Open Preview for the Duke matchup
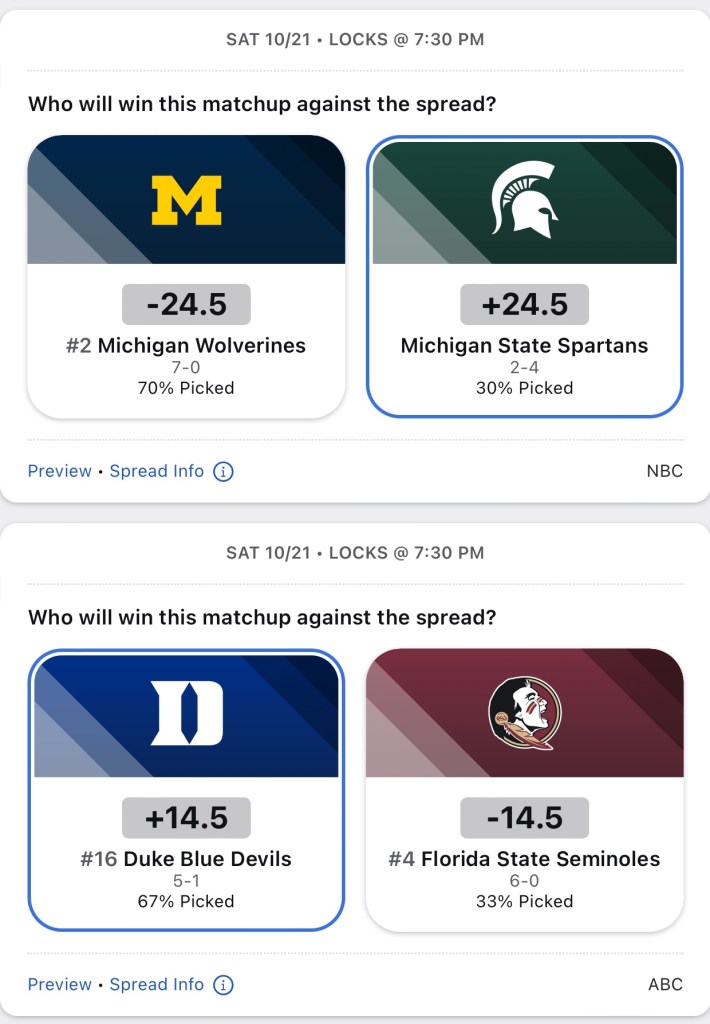The width and height of the screenshot is (710, 1024). click(59, 984)
